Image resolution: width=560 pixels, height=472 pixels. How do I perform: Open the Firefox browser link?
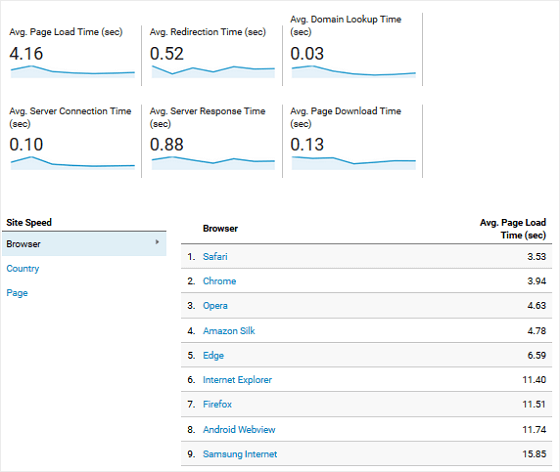click(x=217, y=404)
